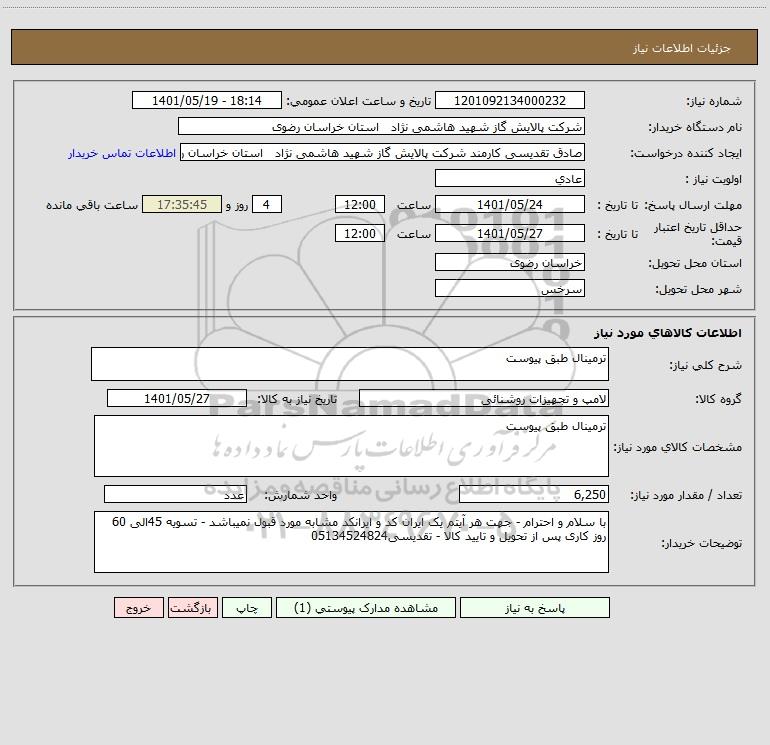Click the جزئیات اطلاعات نیاز header title
The height and width of the screenshot is (745, 770).
click(x=682, y=48)
